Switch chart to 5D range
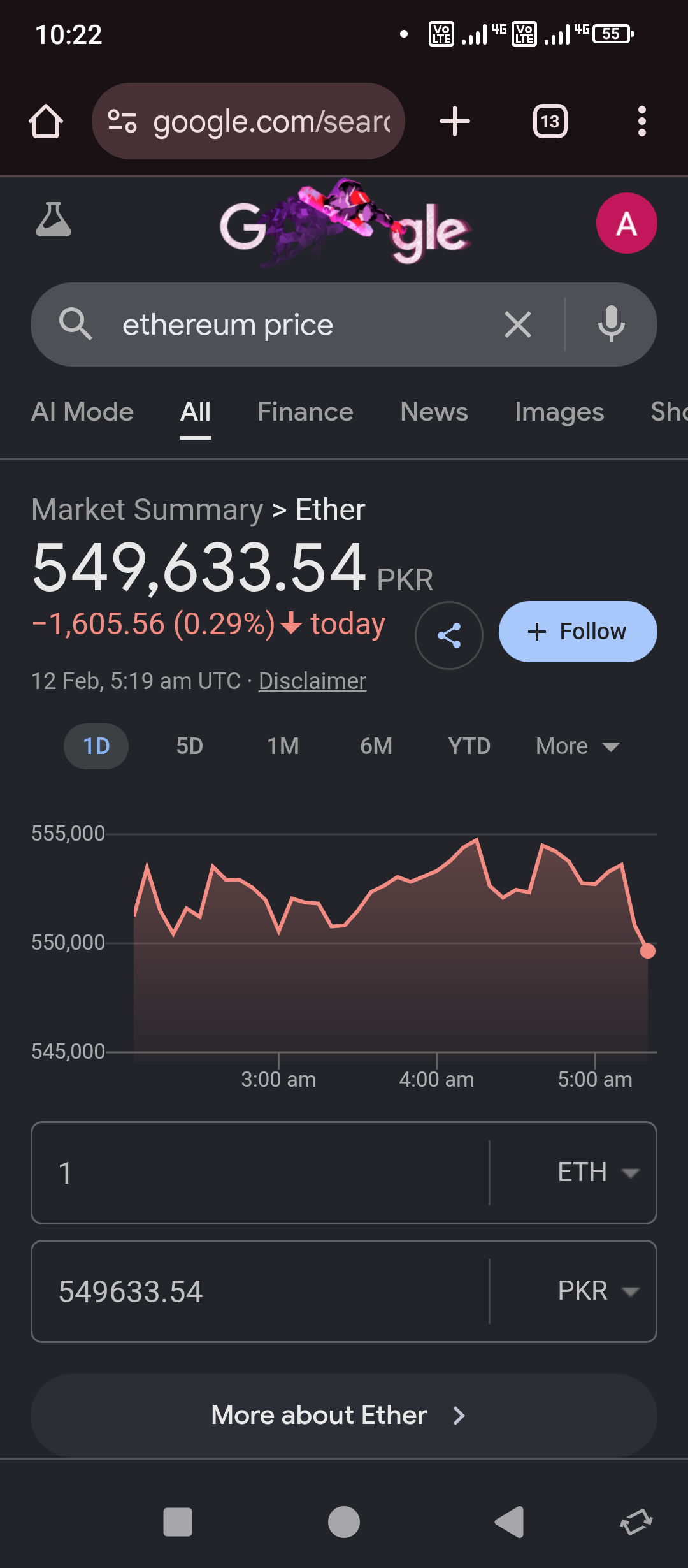Image resolution: width=688 pixels, height=1568 pixels. pyautogui.click(x=189, y=746)
